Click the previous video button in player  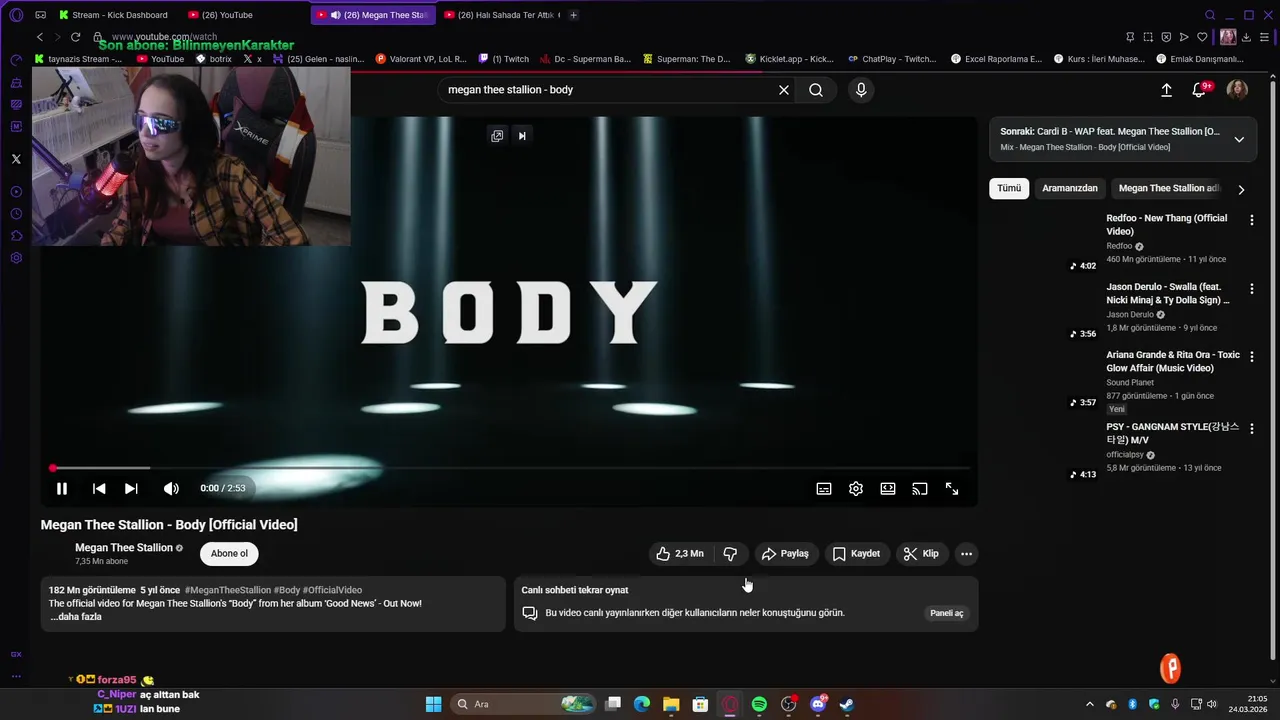[99, 488]
